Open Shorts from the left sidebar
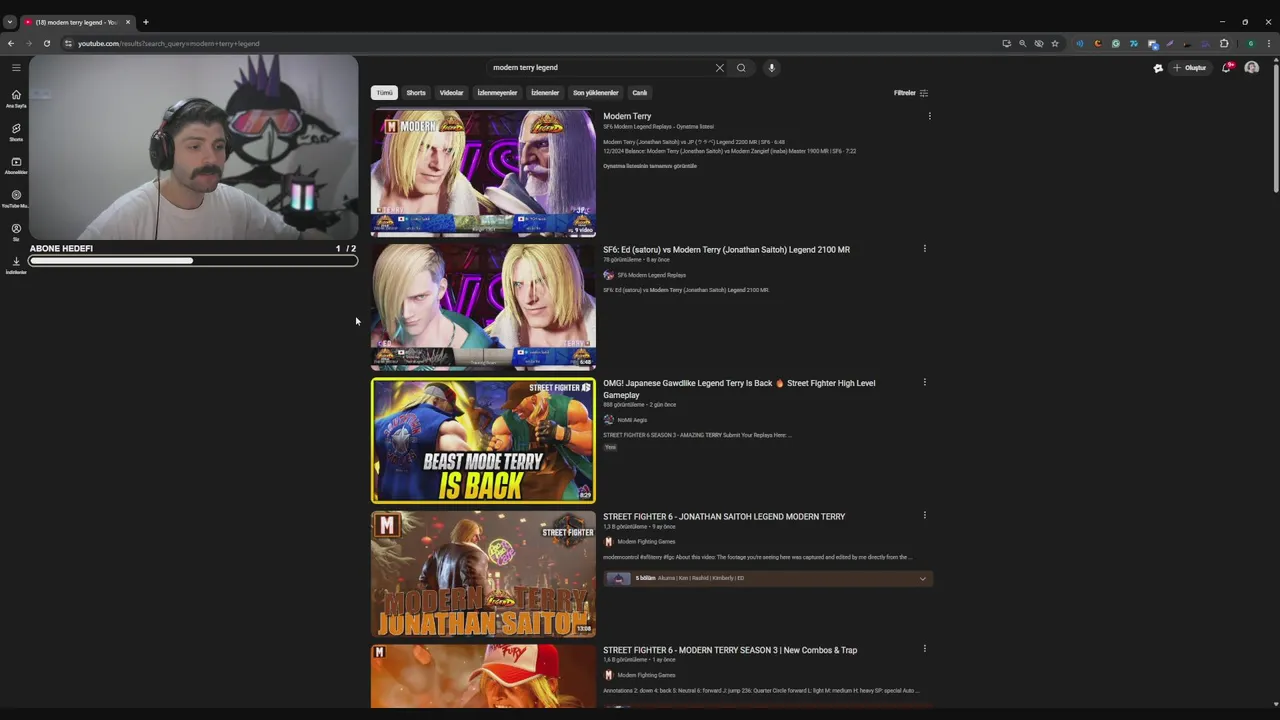The height and width of the screenshot is (720, 1280). click(16, 132)
